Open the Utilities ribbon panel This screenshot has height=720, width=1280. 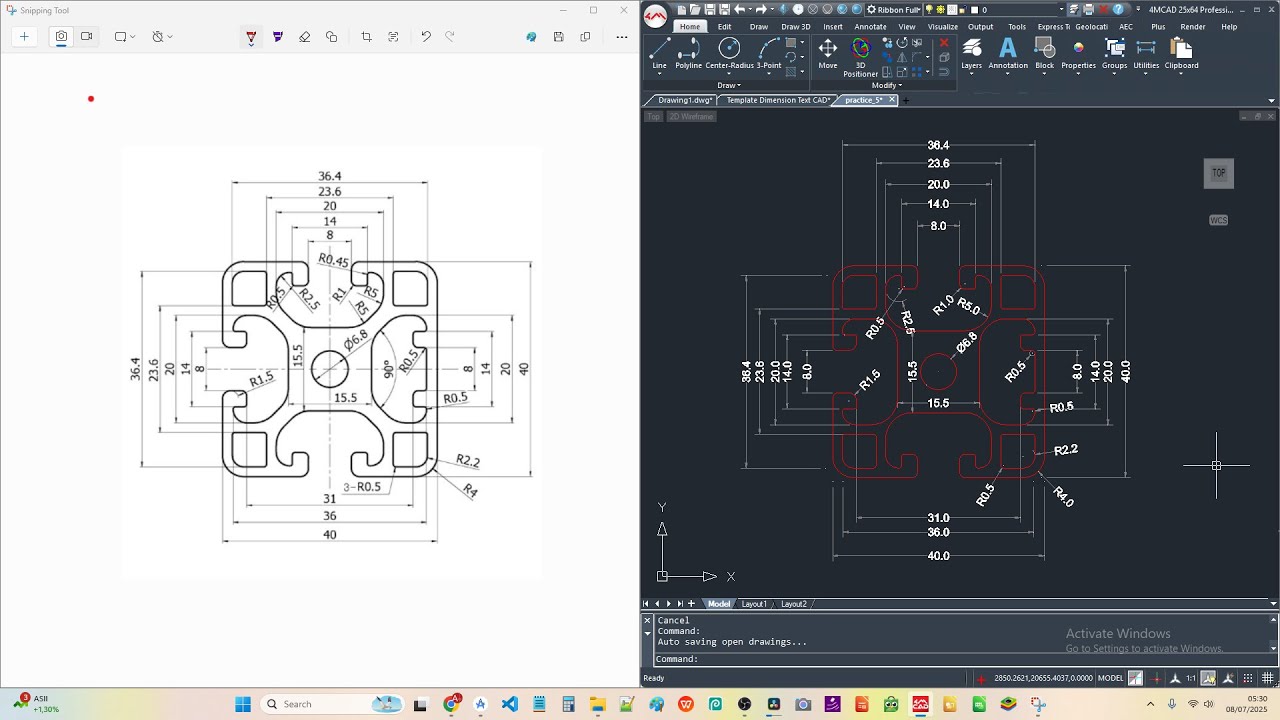click(1146, 54)
